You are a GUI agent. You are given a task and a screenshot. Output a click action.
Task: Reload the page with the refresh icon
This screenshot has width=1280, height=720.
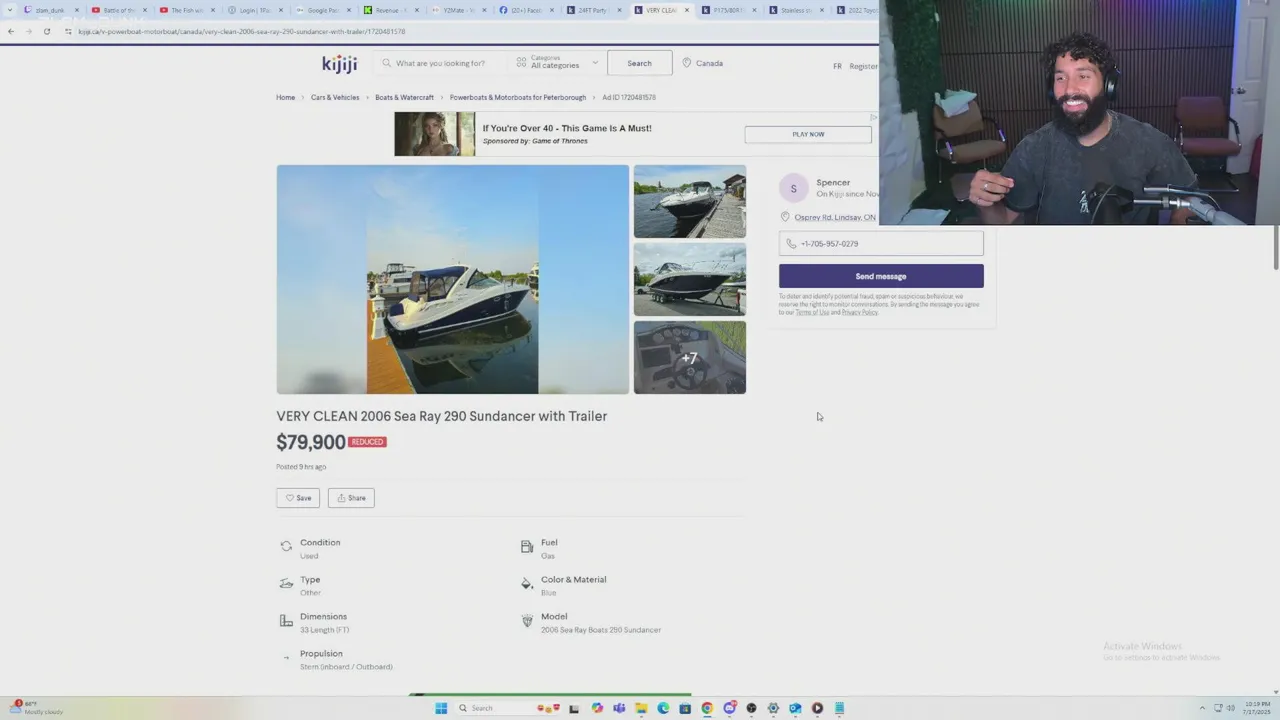[46, 31]
